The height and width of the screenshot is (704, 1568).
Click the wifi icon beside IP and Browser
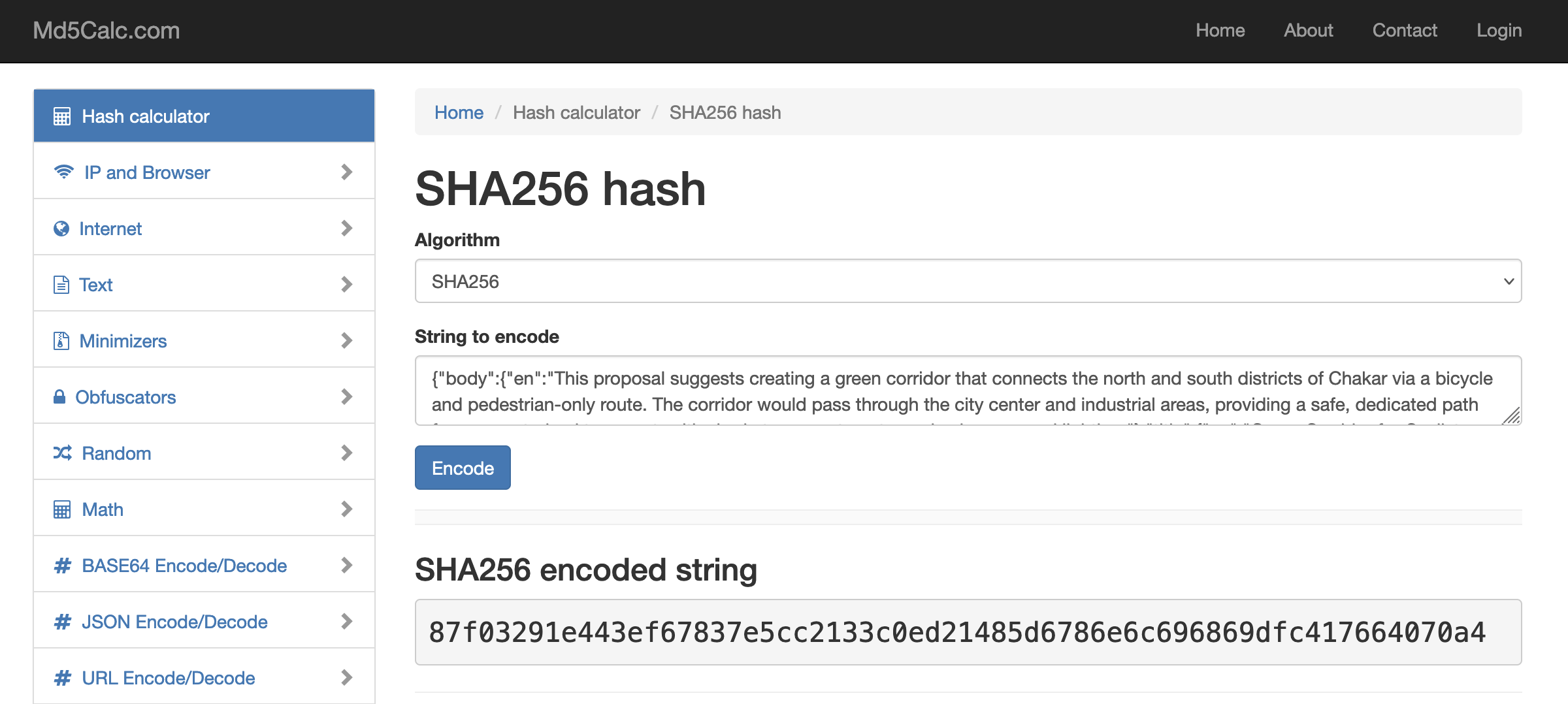coord(63,172)
